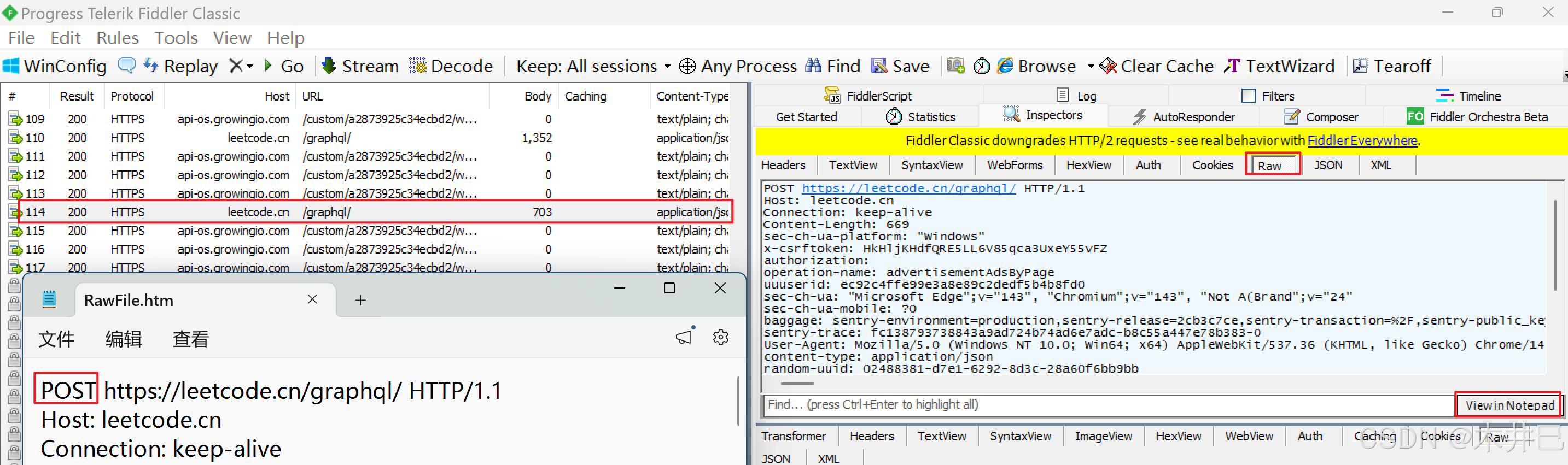Select request SyntaxView inspector tab
This screenshot has width=1568, height=465.
[x=931, y=164]
